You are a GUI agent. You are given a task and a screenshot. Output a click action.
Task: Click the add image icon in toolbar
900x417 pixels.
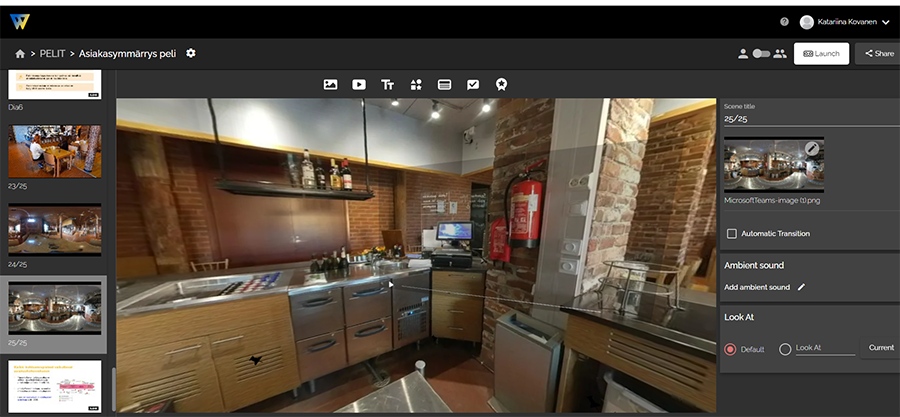(330, 85)
